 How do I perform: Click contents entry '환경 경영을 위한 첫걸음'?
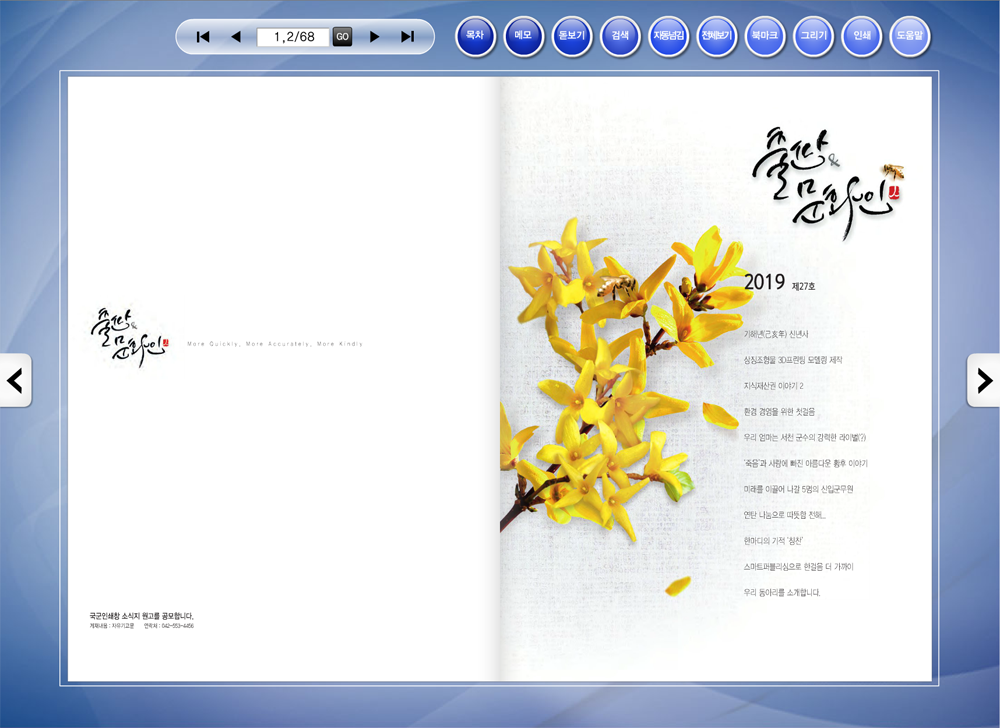[x=779, y=412]
